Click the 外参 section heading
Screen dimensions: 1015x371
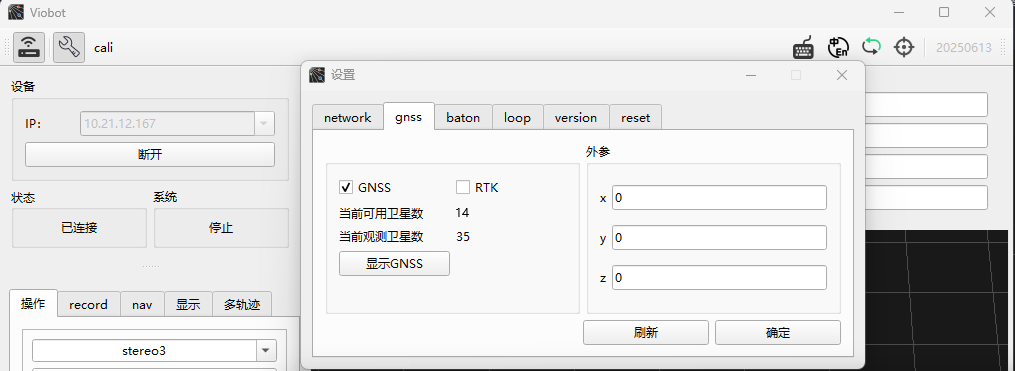(x=598, y=152)
